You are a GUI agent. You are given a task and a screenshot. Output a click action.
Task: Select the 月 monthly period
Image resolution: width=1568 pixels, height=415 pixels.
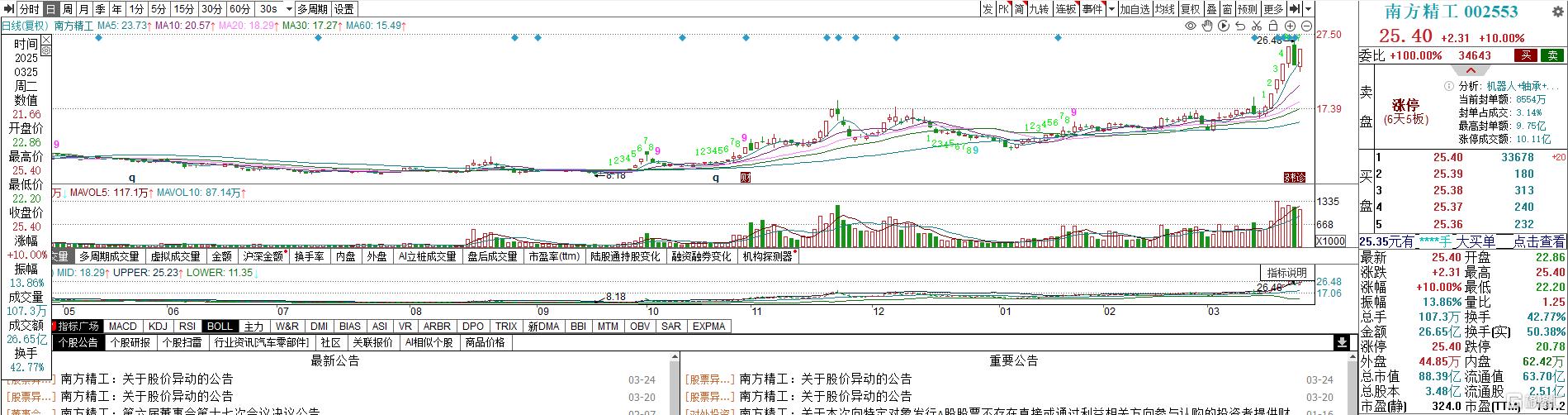click(85, 9)
